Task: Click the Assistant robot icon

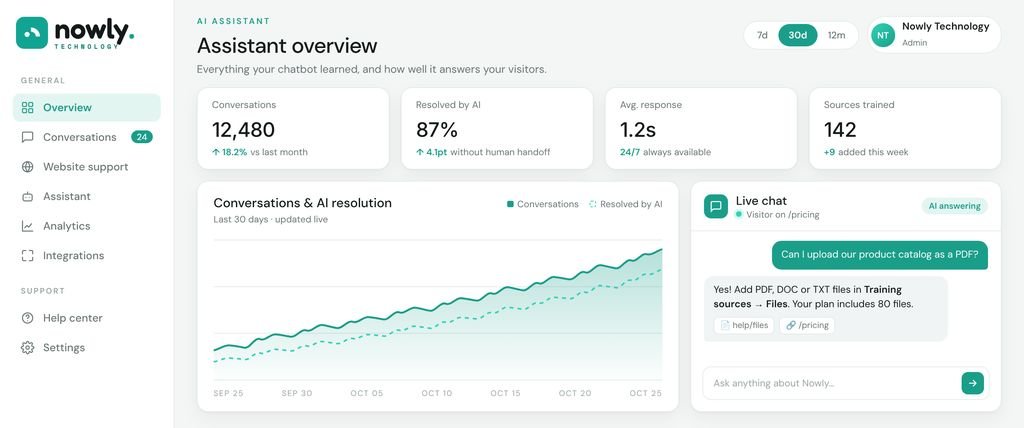Action: (27, 196)
